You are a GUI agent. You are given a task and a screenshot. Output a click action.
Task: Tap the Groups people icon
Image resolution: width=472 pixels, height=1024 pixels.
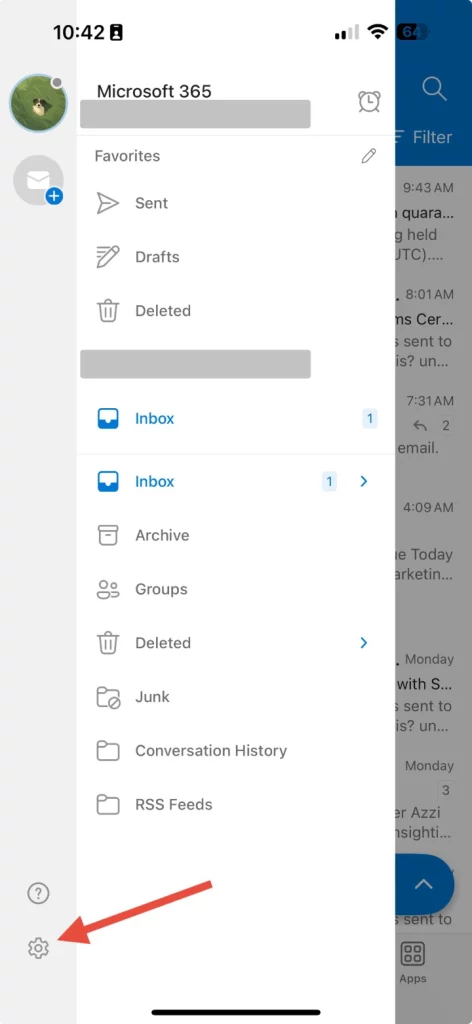pyautogui.click(x=108, y=589)
